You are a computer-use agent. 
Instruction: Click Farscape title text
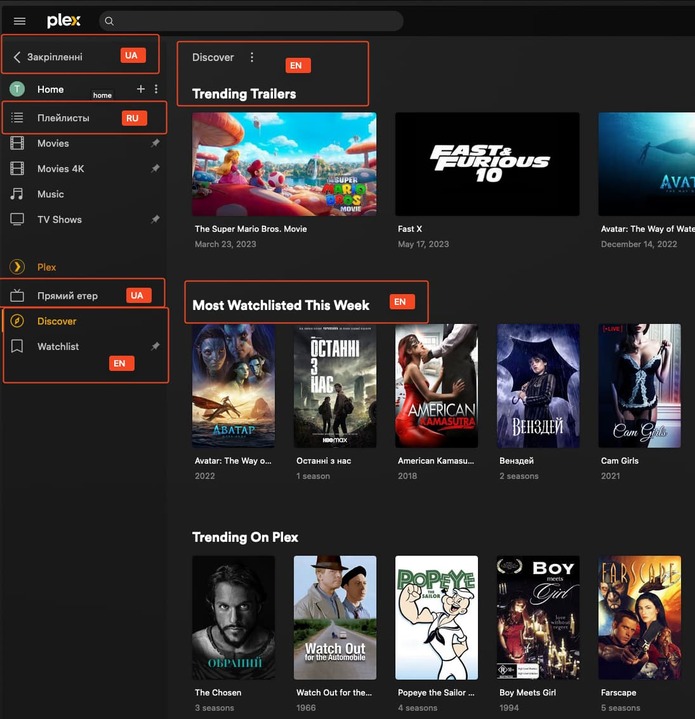coord(618,692)
